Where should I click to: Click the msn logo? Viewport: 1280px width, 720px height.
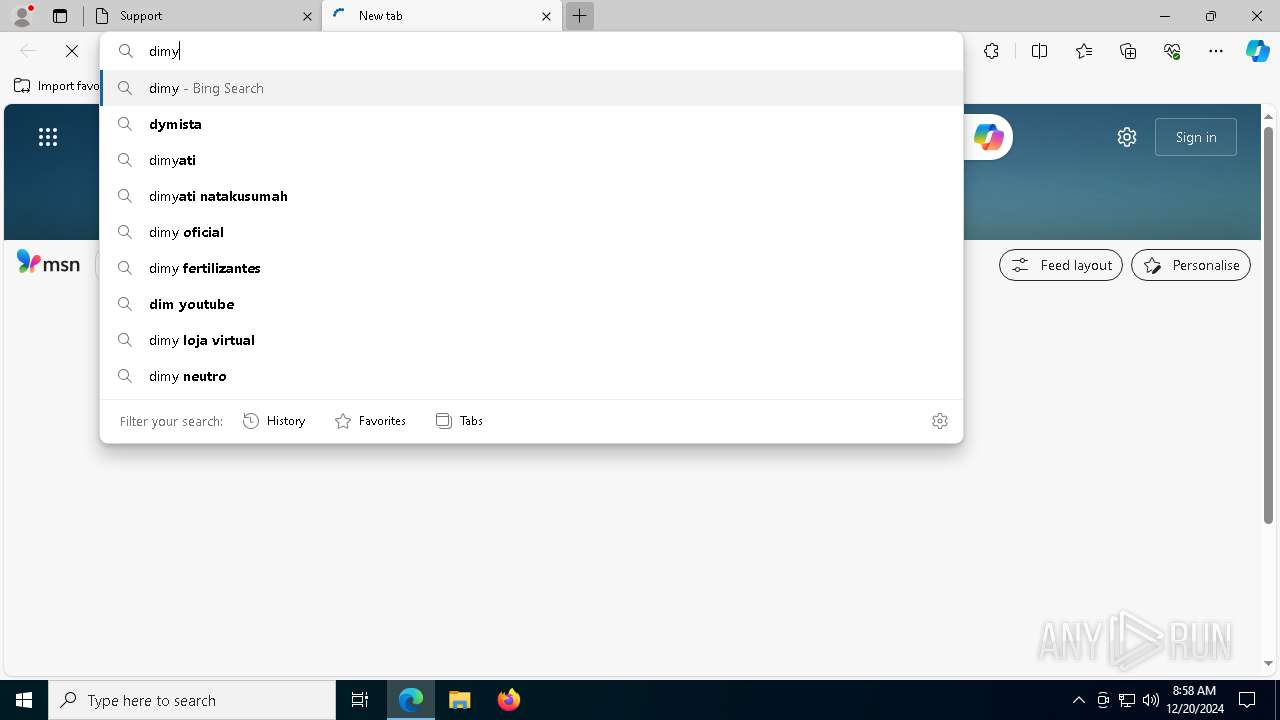[x=48, y=263]
